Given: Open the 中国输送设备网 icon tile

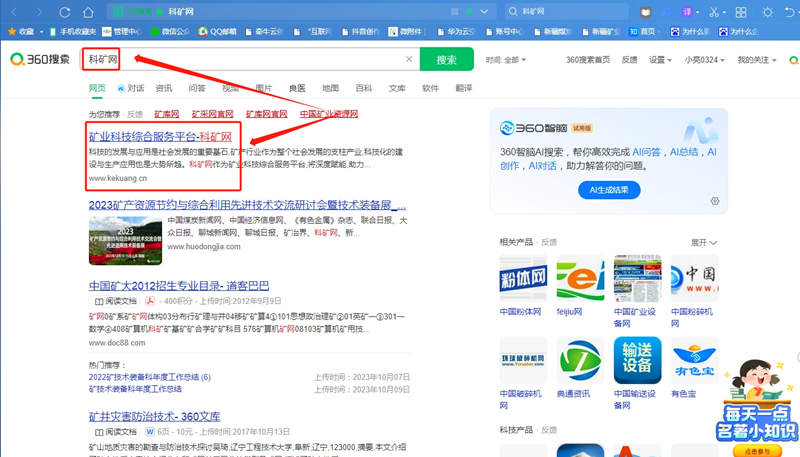Looking at the screenshot, I should 636,361.
